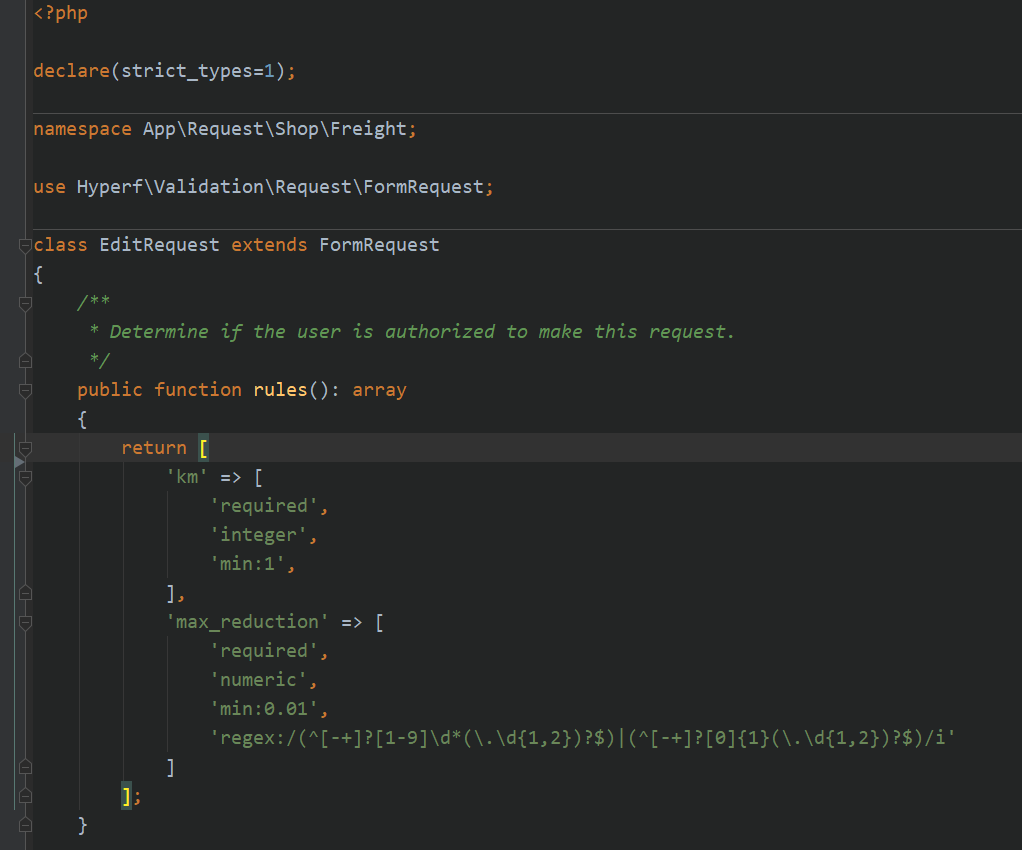
Task: Click the array return type
Action: pos(379,390)
